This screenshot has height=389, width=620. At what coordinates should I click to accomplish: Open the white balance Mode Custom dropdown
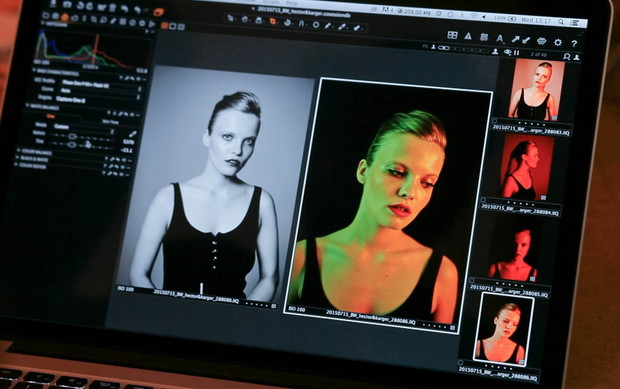click(84, 128)
